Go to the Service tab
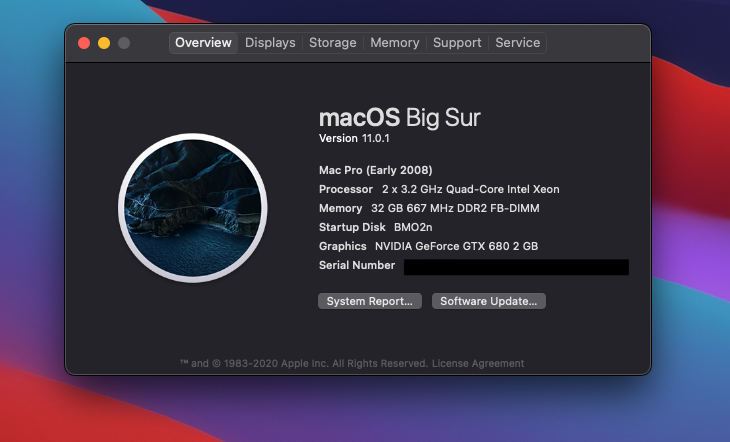 (x=517, y=43)
